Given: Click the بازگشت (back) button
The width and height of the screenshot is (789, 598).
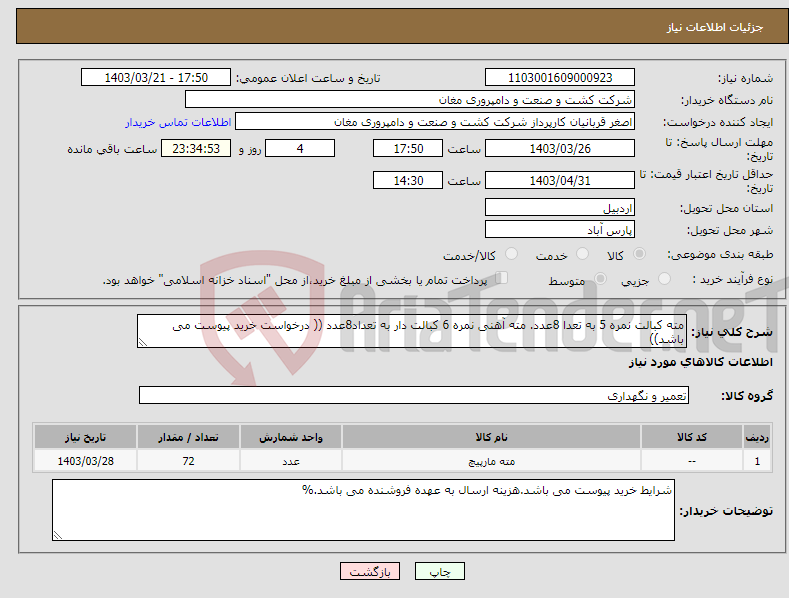Looking at the screenshot, I should click(370, 571).
